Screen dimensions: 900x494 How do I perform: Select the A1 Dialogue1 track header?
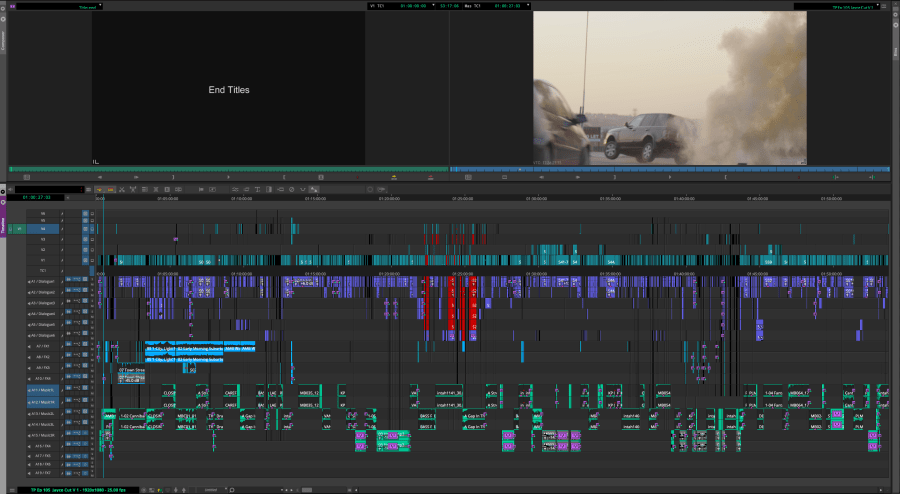tap(43, 283)
